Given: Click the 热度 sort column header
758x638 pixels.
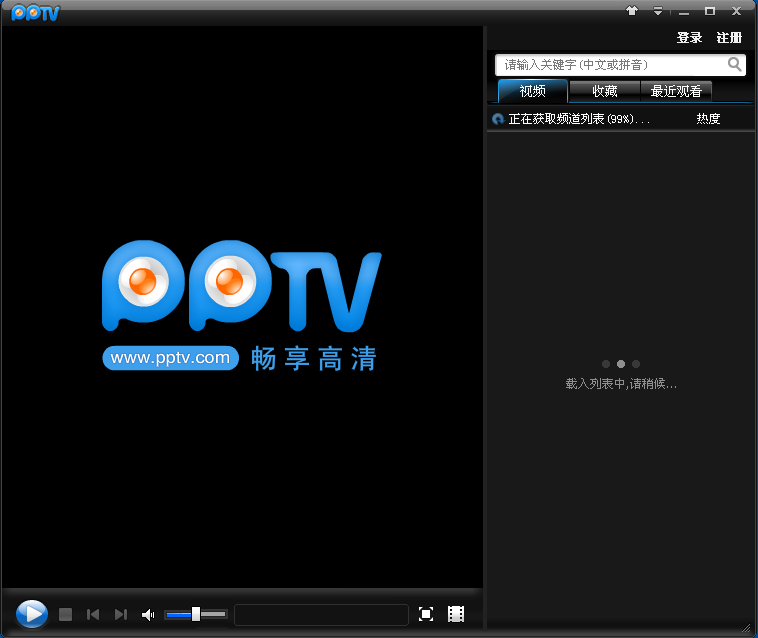Looking at the screenshot, I should coord(708,119).
